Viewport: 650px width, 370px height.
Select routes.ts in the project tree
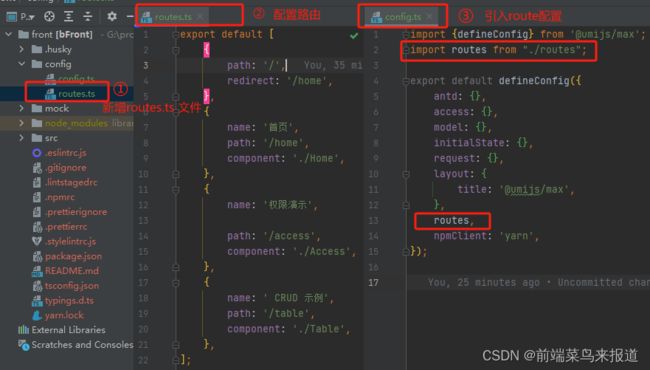click(77, 94)
